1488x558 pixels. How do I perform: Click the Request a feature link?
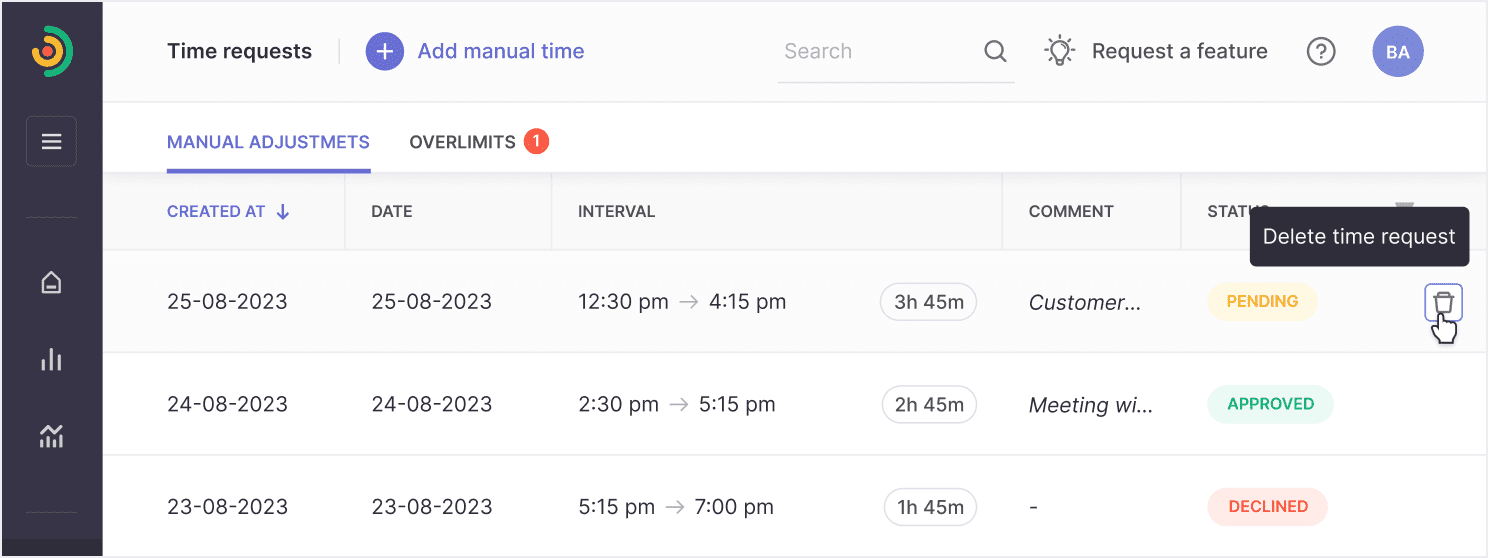(x=1180, y=51)
